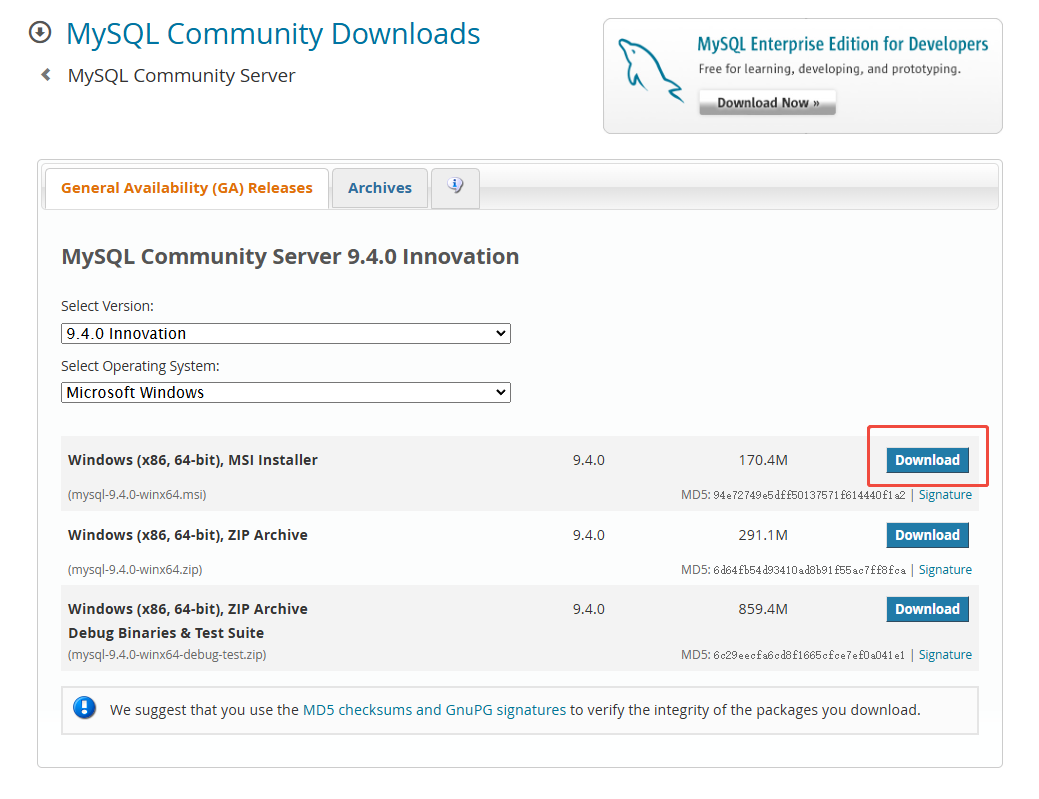Image resolution: width=1039 pixels, height=799 pixels.
Task: Open Signature link for MSI Installer
Action: 945,495
